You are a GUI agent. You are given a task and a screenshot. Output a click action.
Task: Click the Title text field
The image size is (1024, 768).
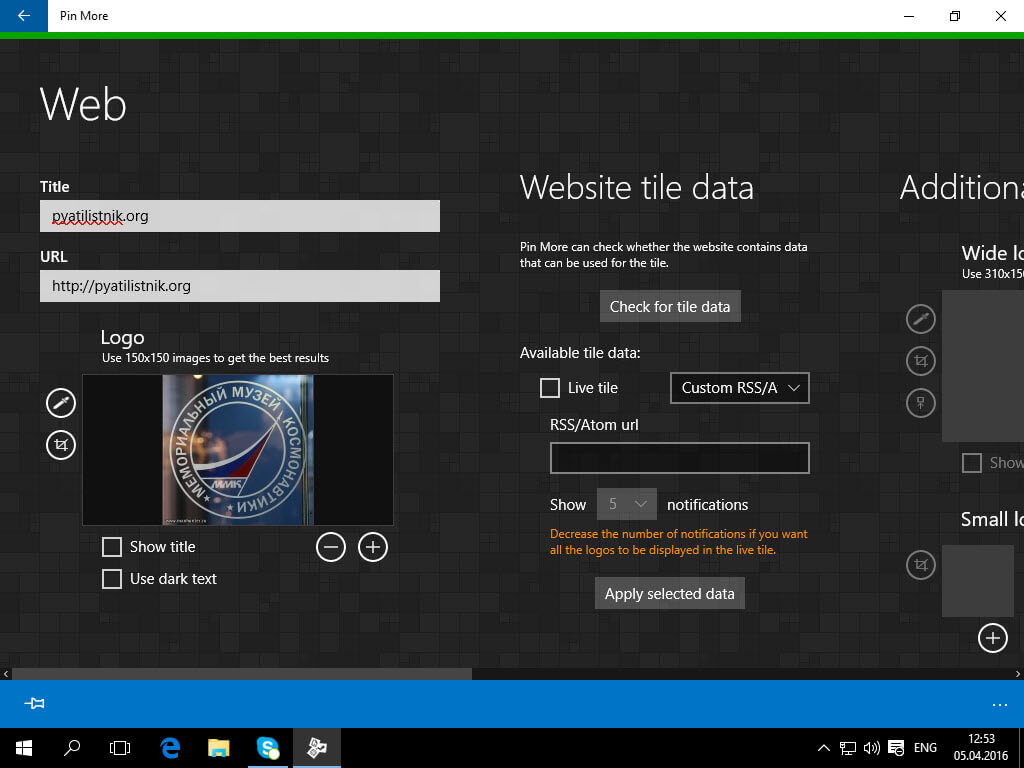(240, 216)
